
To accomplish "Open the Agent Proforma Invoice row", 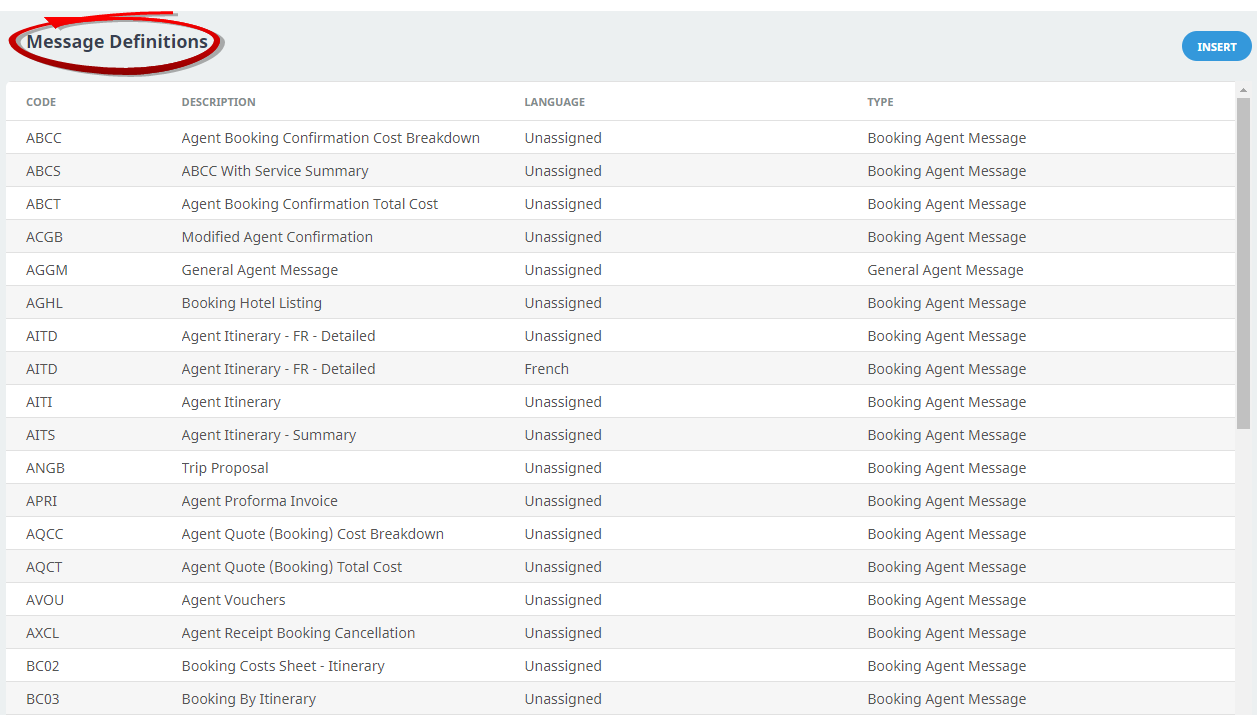I will (x=260, y=501).
